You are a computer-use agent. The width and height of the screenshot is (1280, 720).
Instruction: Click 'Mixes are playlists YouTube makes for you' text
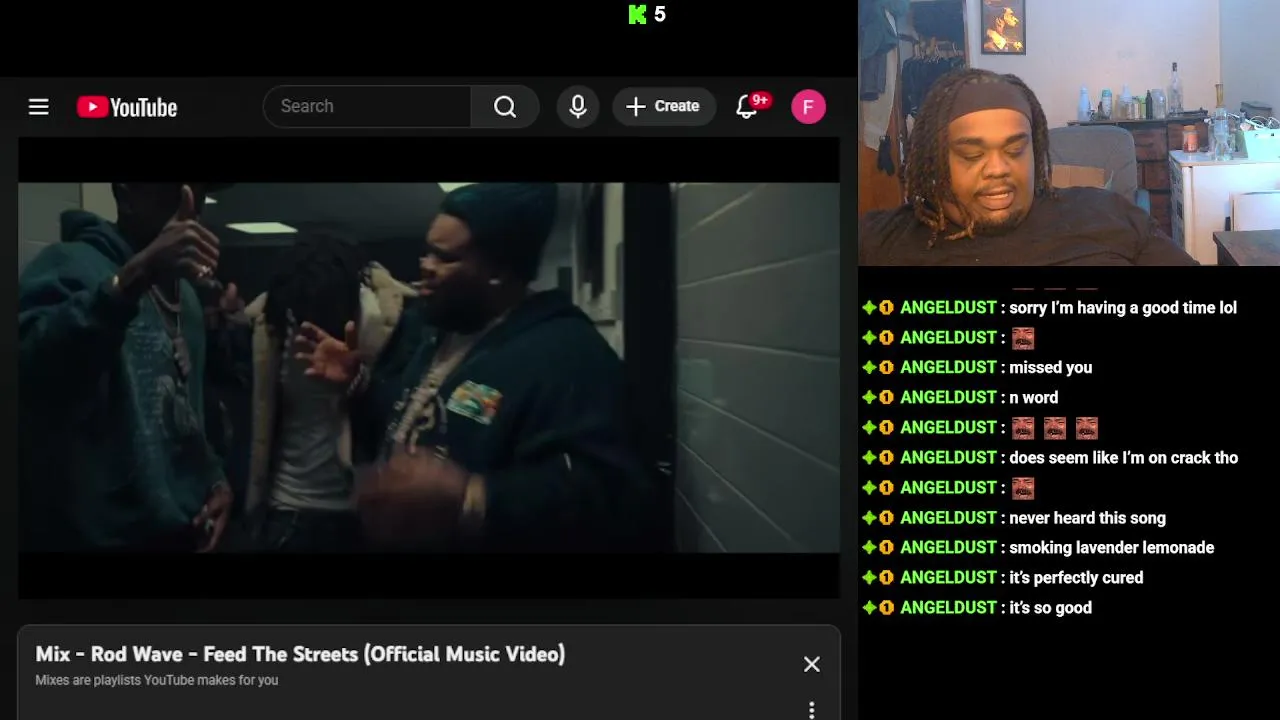(x=157, y=680)
